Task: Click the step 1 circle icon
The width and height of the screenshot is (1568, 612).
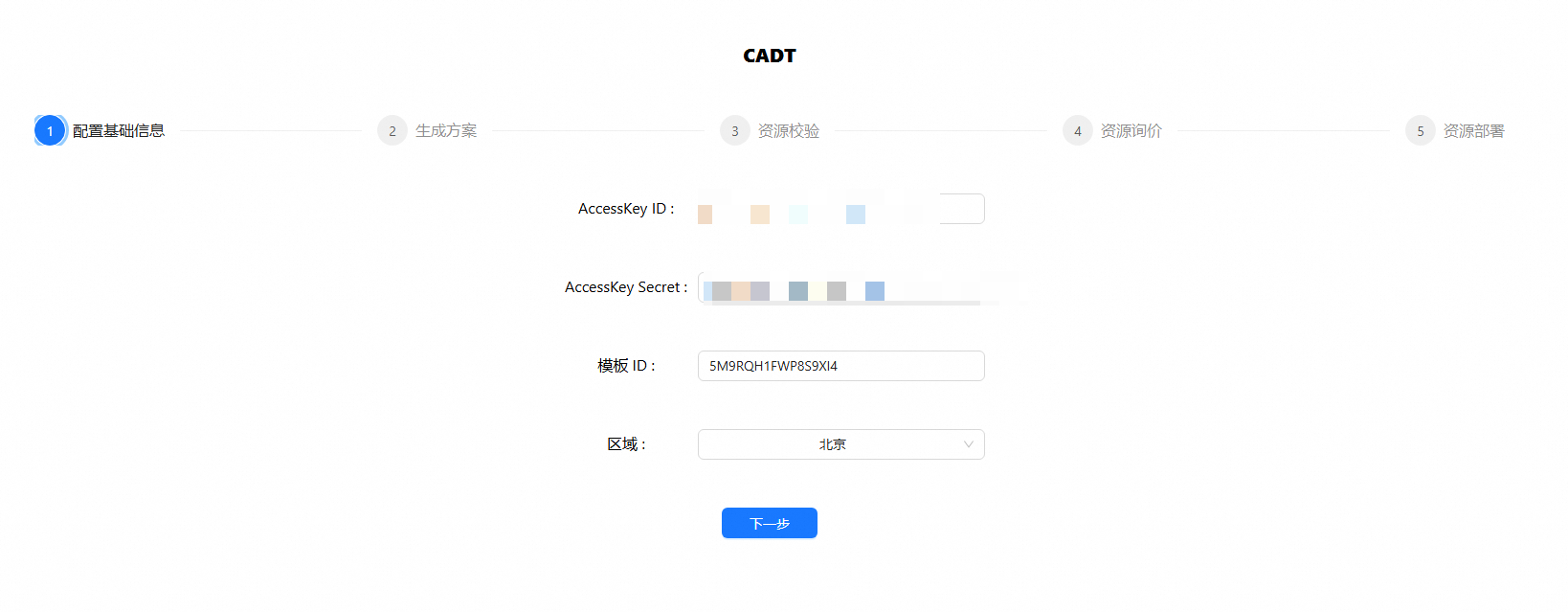Action: [50, 131]
